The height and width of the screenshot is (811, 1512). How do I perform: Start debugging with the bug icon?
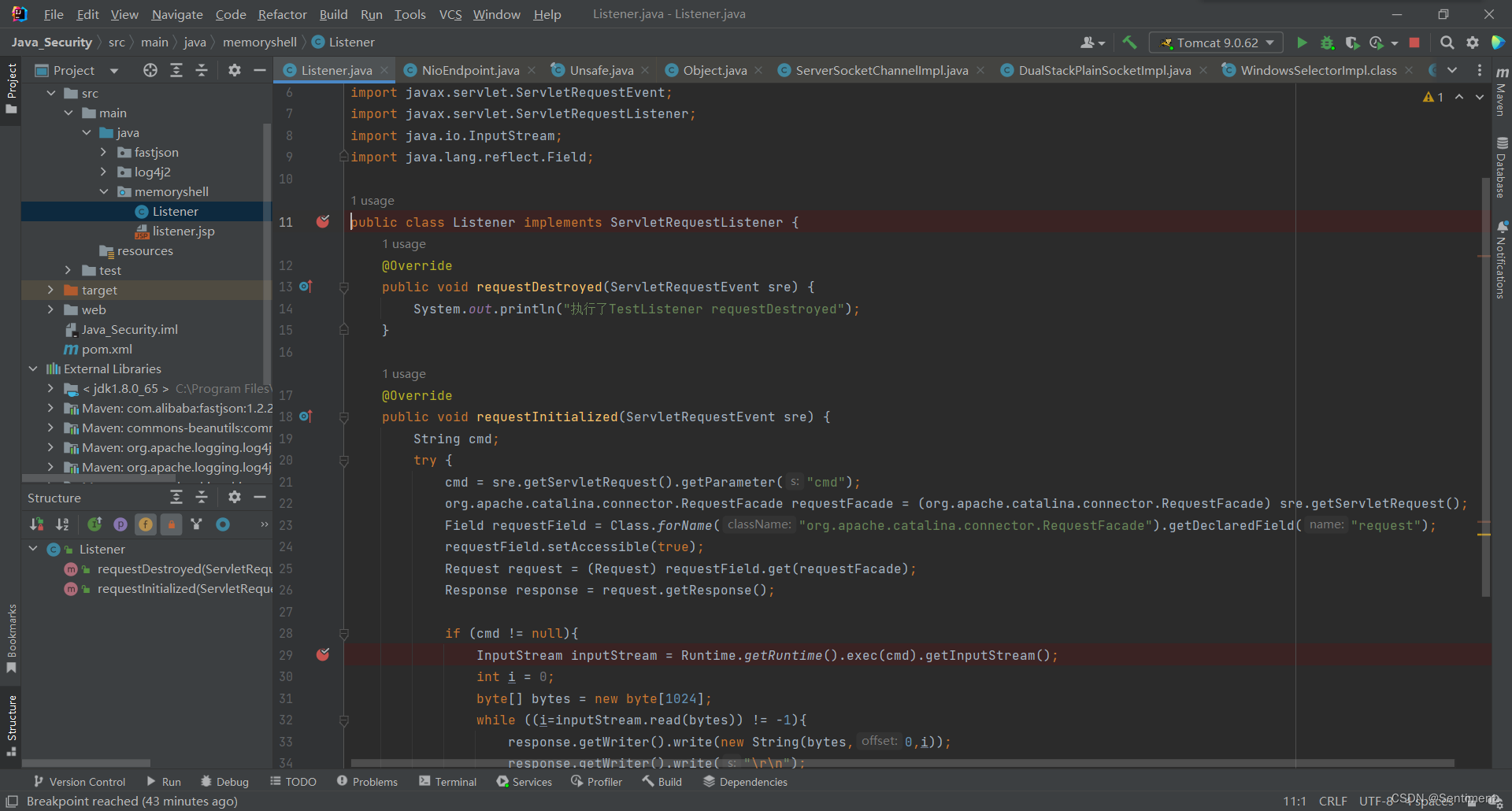tap(1327, 43)
